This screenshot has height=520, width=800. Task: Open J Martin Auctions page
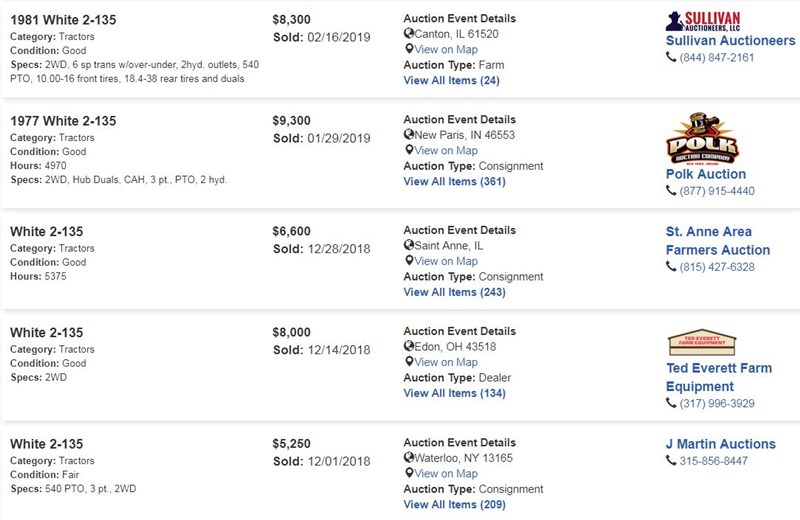coord(720,444)
